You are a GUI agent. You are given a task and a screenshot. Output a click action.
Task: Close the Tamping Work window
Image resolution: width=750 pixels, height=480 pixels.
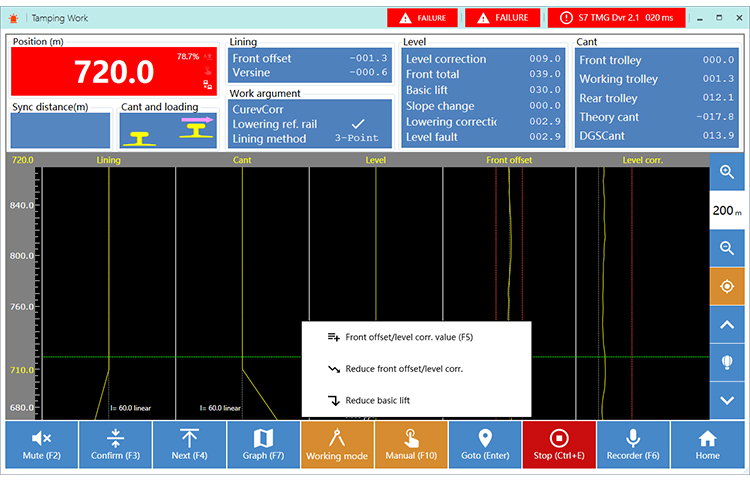pos(739,18)
